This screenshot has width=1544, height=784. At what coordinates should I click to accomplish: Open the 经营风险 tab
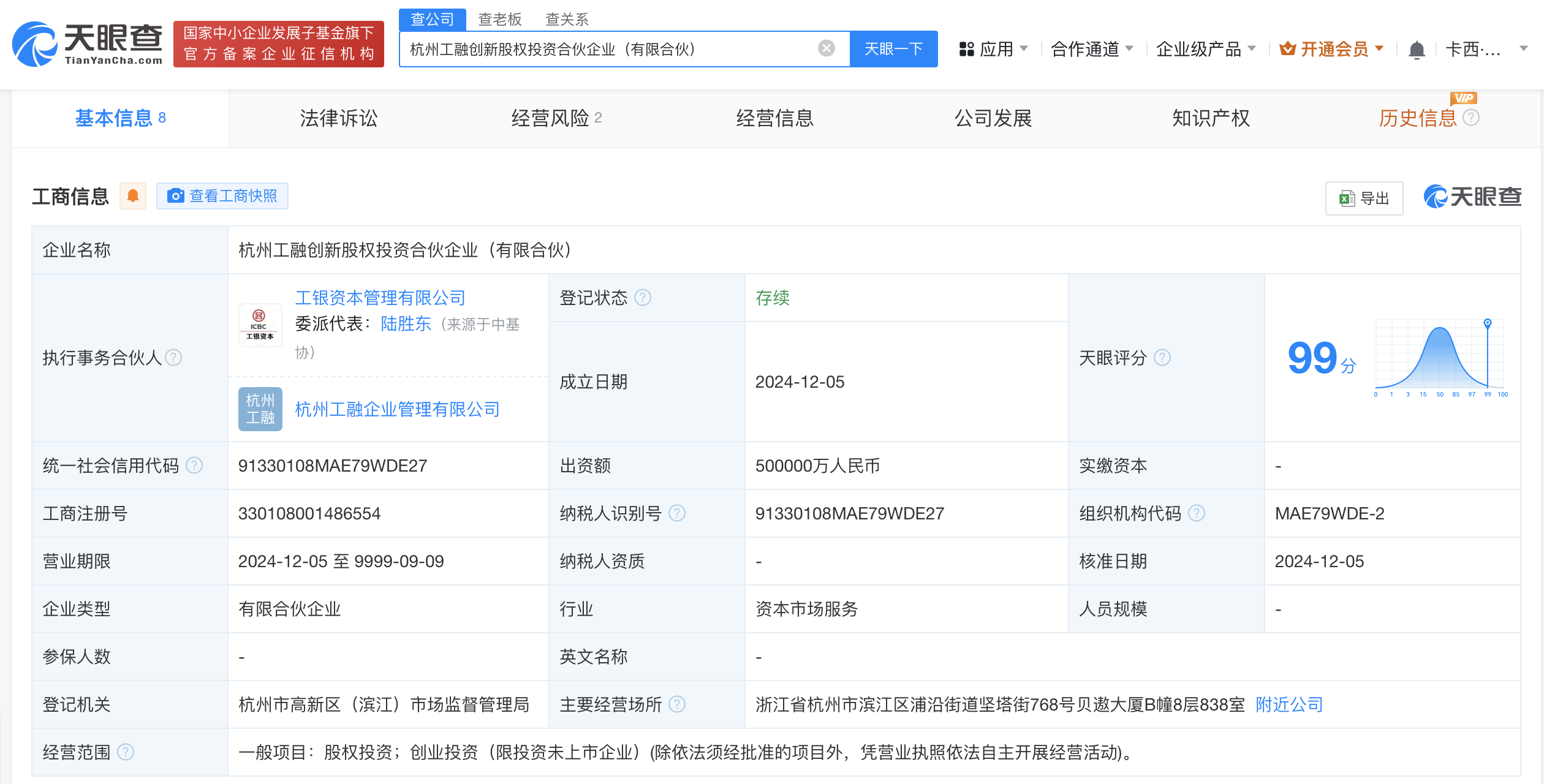coord(556,118)
